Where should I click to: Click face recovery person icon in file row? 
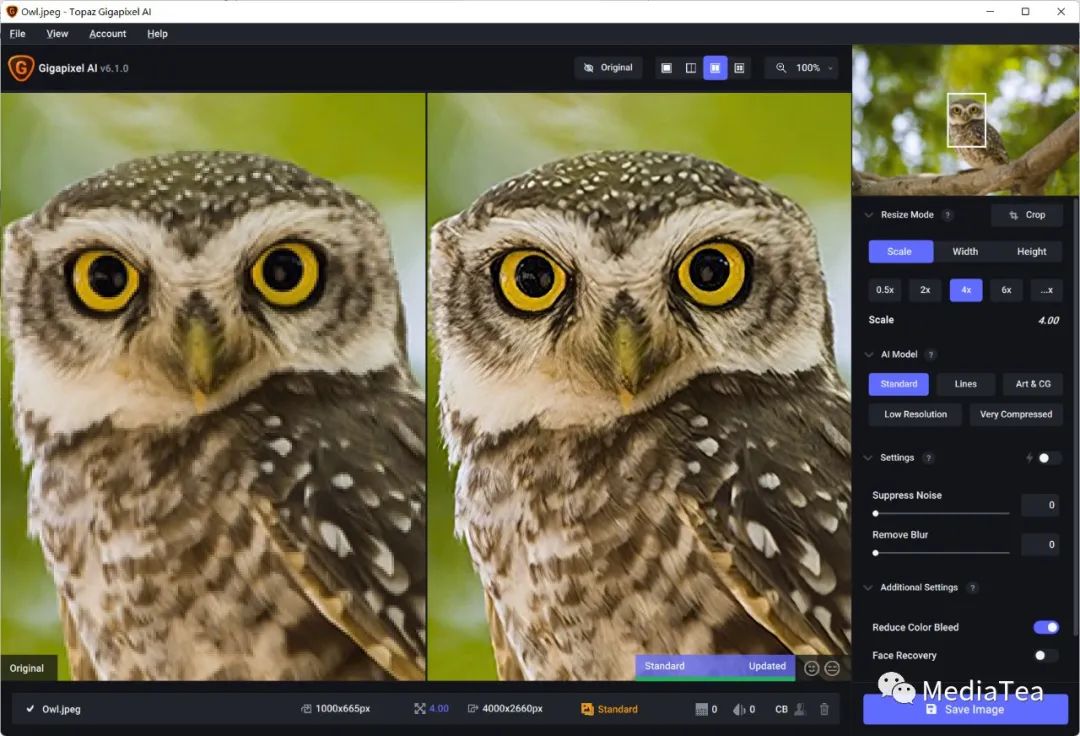point(800,708)
